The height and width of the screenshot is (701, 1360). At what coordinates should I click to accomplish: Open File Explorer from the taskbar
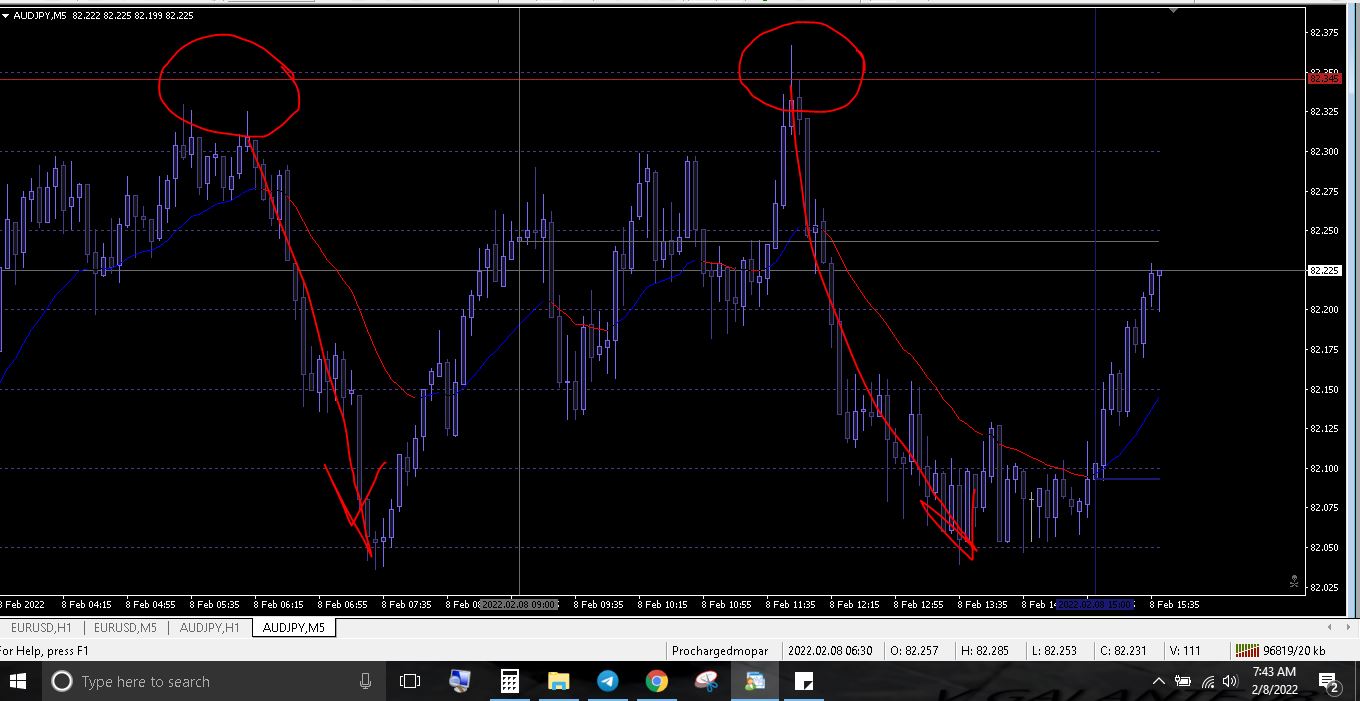(x=558, y=681)
